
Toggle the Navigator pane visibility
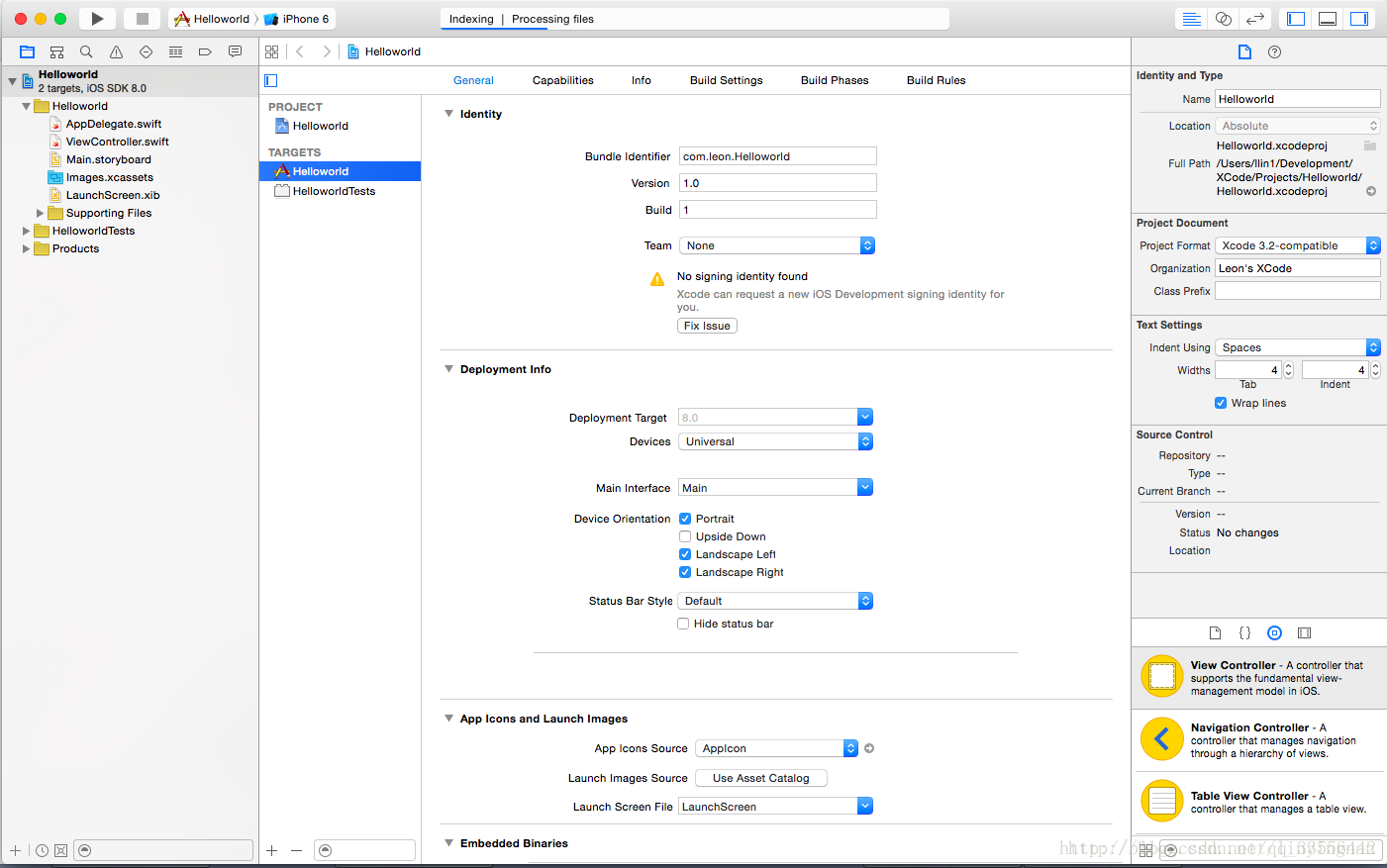pos(1296,19)
